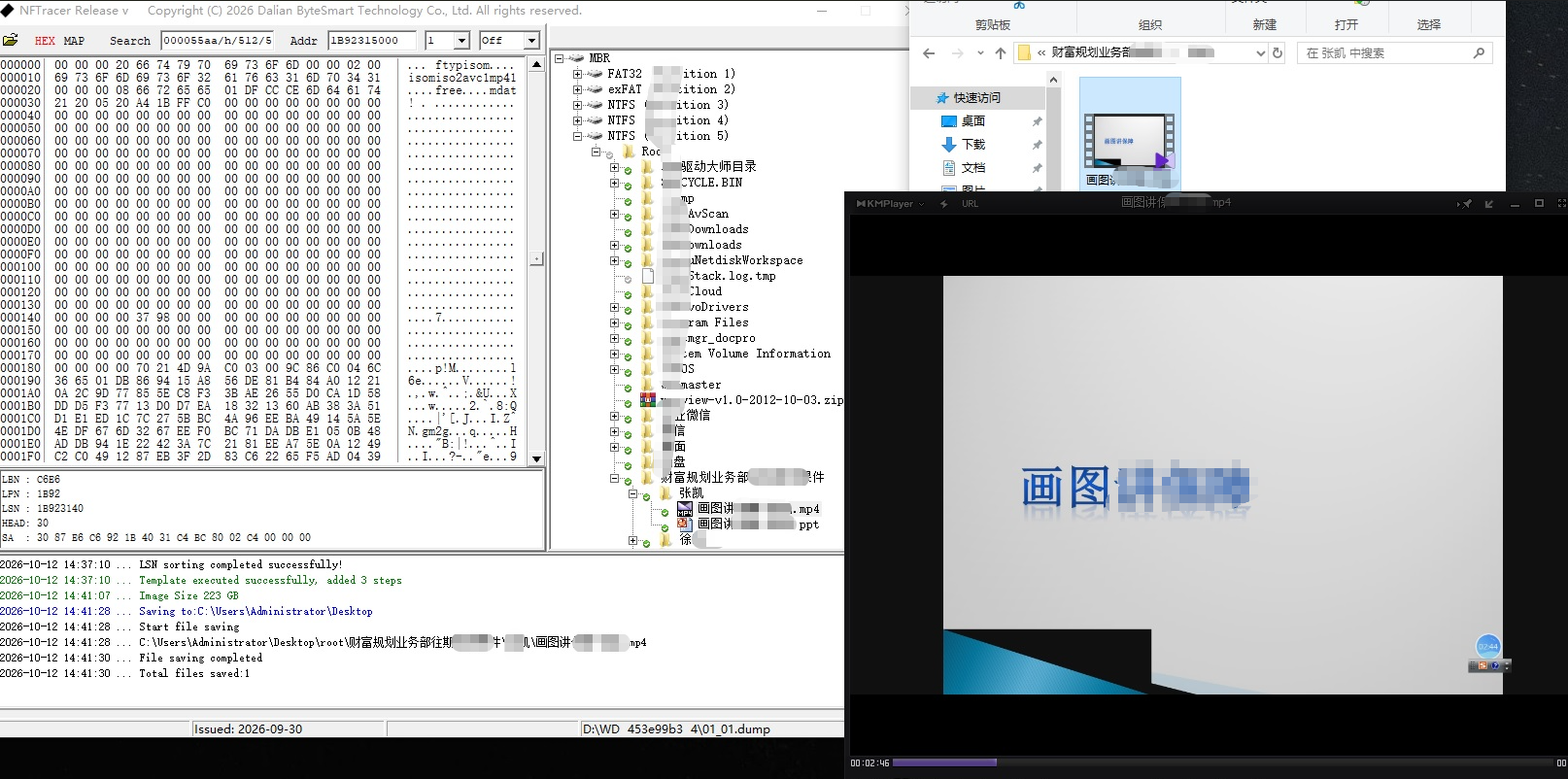Toggle check mark beside the ppt file
Screen dimensions: 1568x779
665,528
